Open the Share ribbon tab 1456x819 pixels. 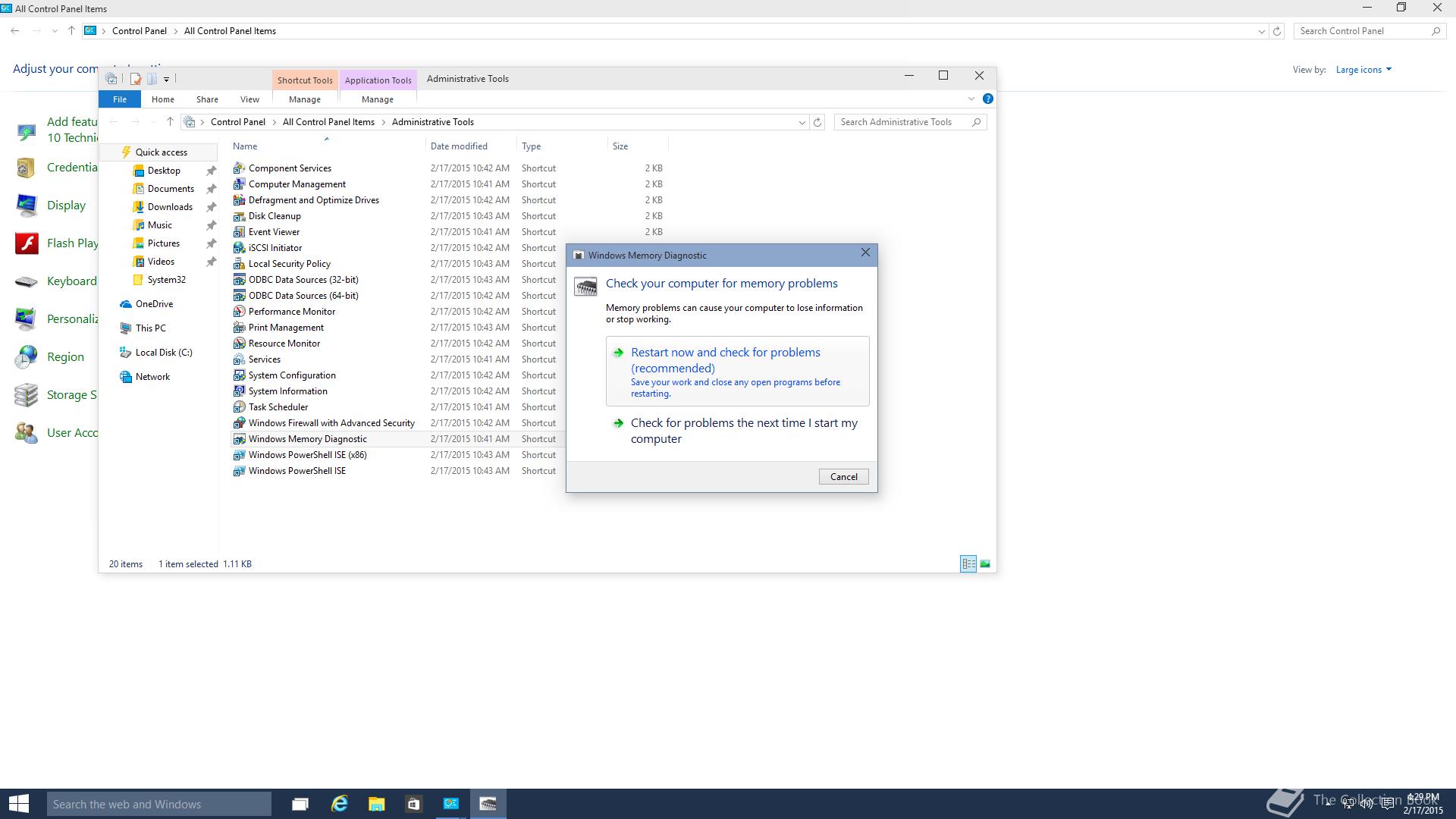coord(207,99)
